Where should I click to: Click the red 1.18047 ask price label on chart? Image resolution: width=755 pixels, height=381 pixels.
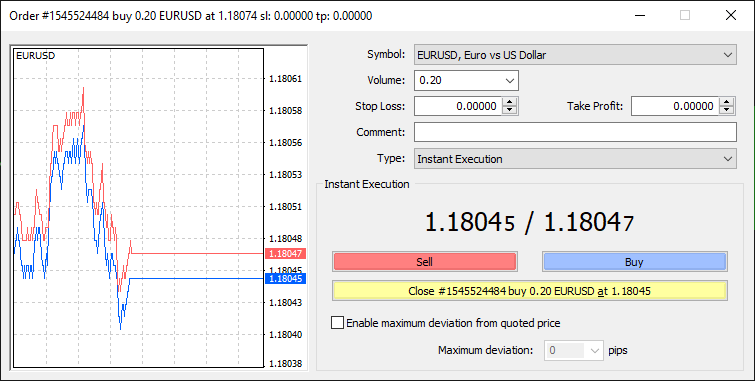point(285,253)
